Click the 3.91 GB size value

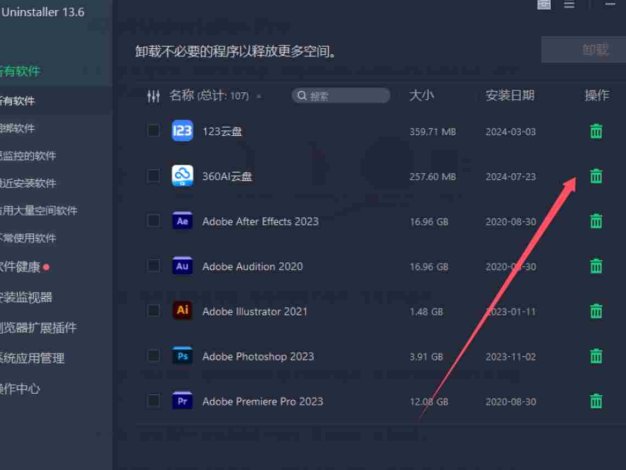click(x=426, y=357)
